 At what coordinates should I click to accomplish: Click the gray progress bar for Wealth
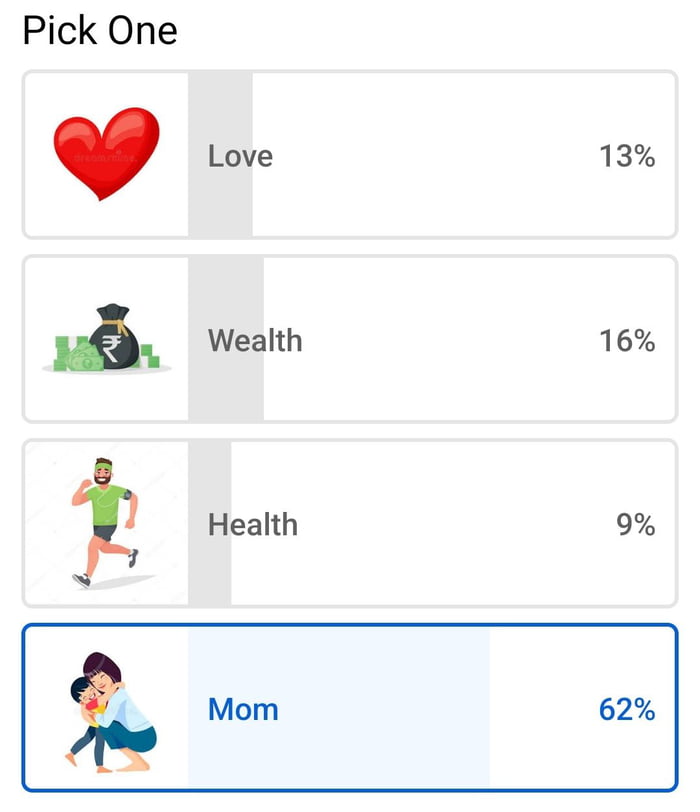coord(225,340)
